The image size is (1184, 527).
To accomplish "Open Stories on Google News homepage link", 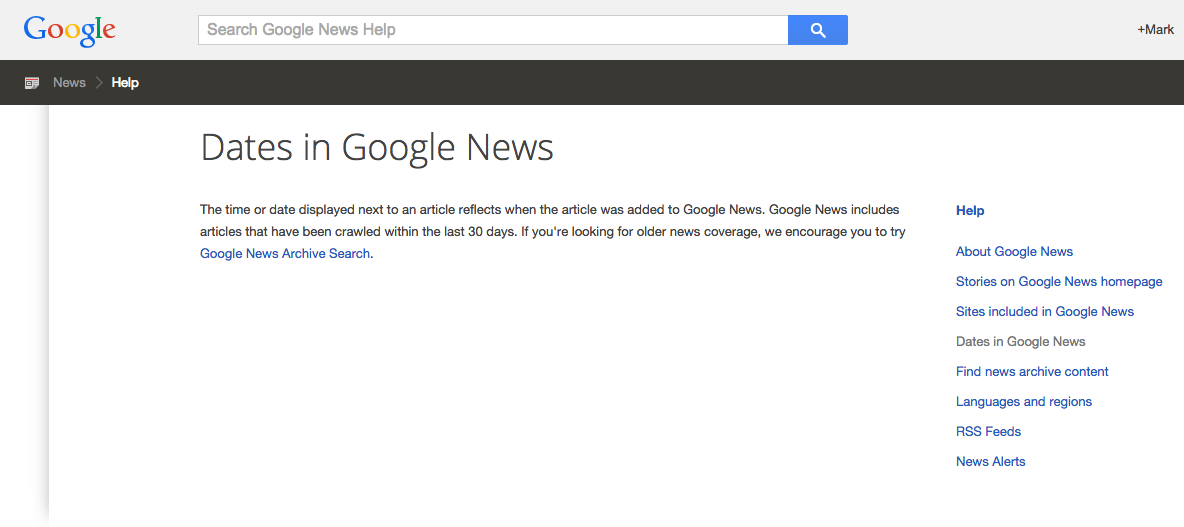I will (x=1059, y=282).
